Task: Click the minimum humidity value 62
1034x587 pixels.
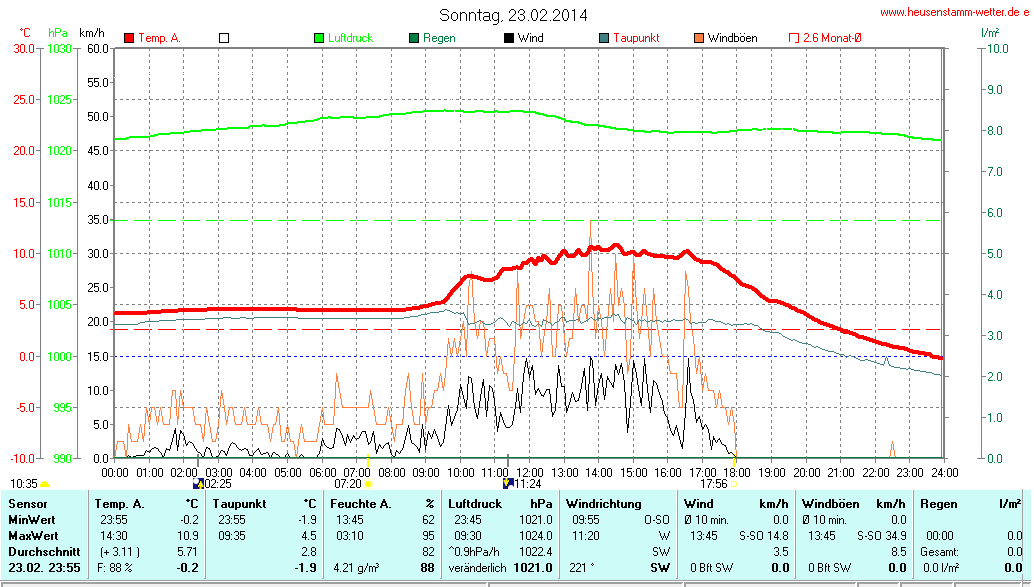Action: click(429, 520)
